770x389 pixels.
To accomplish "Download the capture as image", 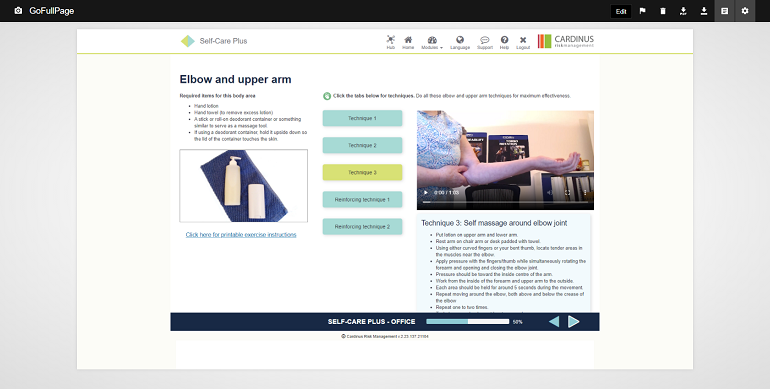I will (704, 11).
